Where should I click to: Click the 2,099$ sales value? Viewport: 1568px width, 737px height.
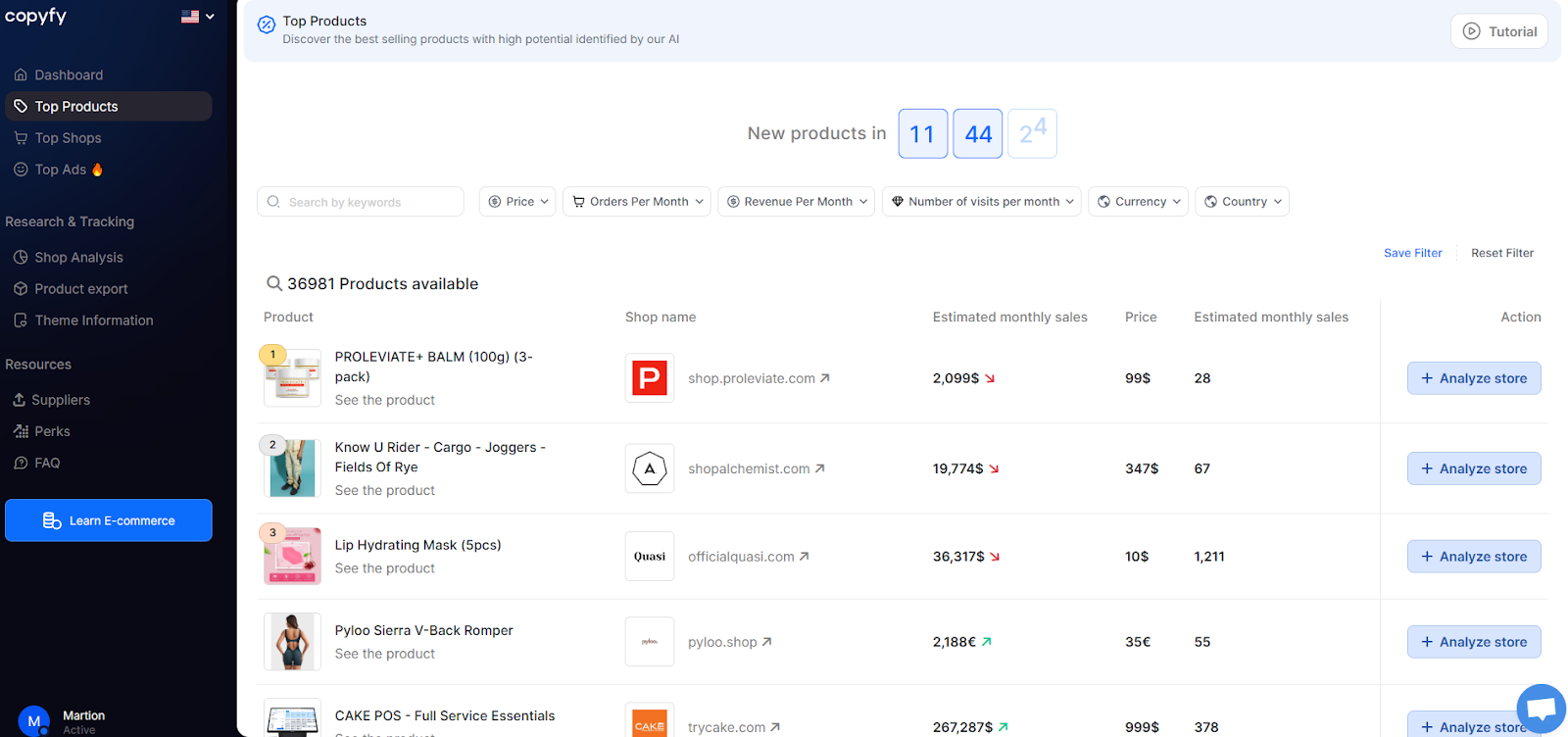955,378
